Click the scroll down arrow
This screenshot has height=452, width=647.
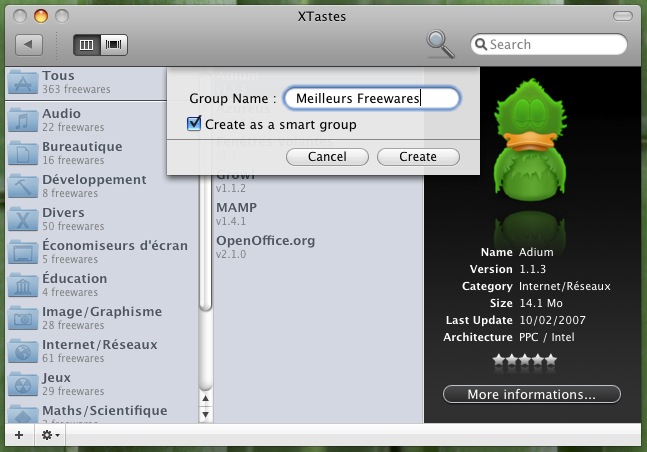[205, 414]
